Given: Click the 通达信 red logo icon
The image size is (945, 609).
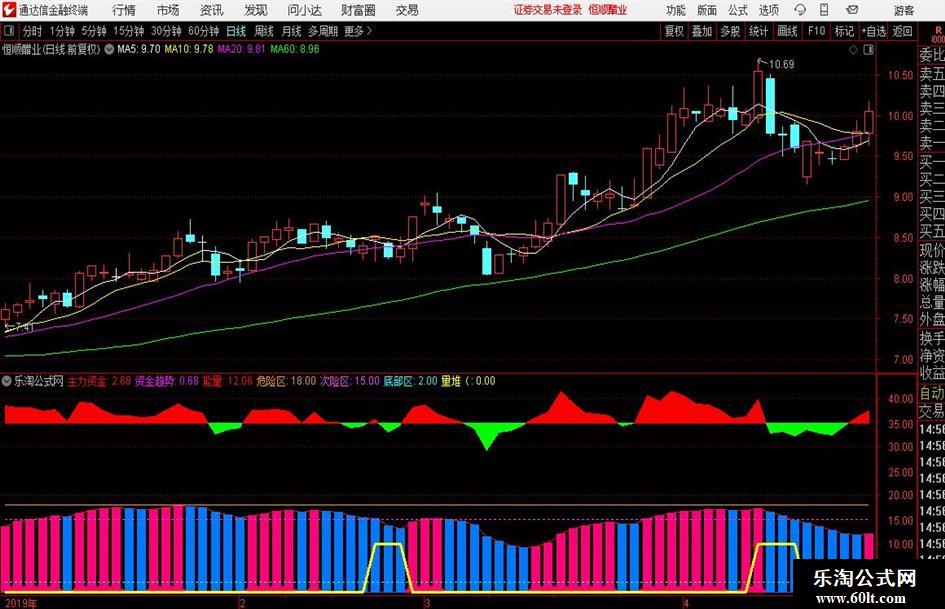Looking at the screenshot, I should point(8,9).
